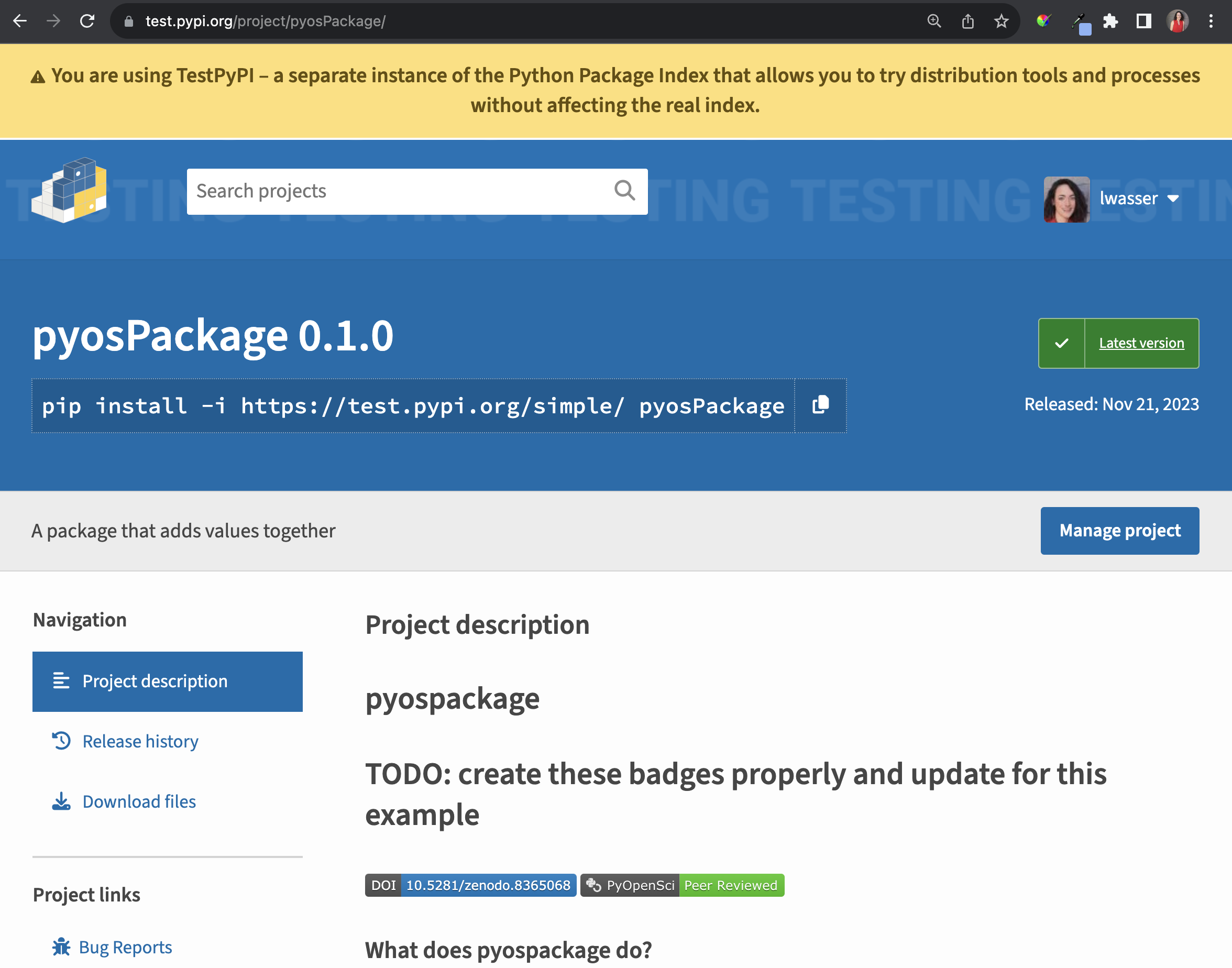Bookmark this page with the star icon

pyautogui.click(x=1002, y=21)
